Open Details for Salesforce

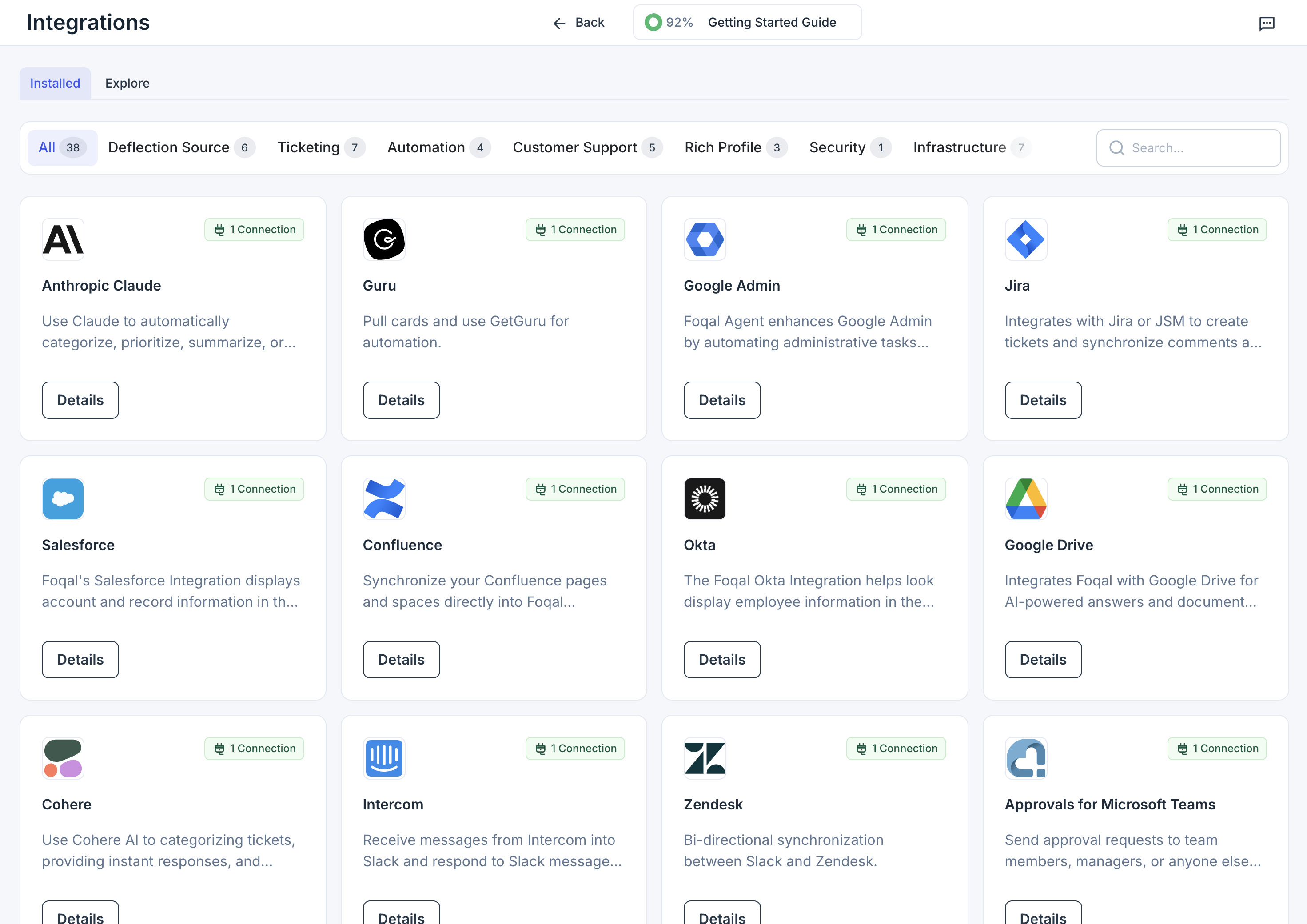80,660
